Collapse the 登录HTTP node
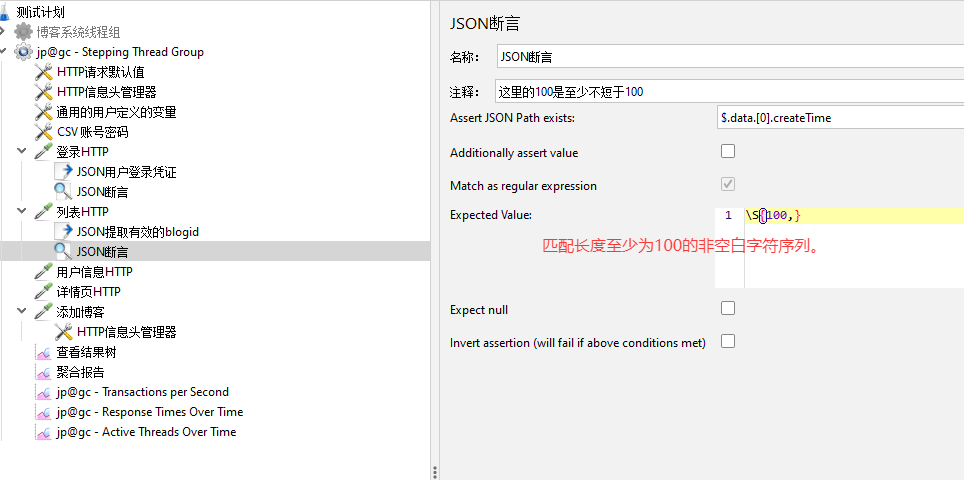The height and width of the screenshot is (480, 964). coord(22,151)
